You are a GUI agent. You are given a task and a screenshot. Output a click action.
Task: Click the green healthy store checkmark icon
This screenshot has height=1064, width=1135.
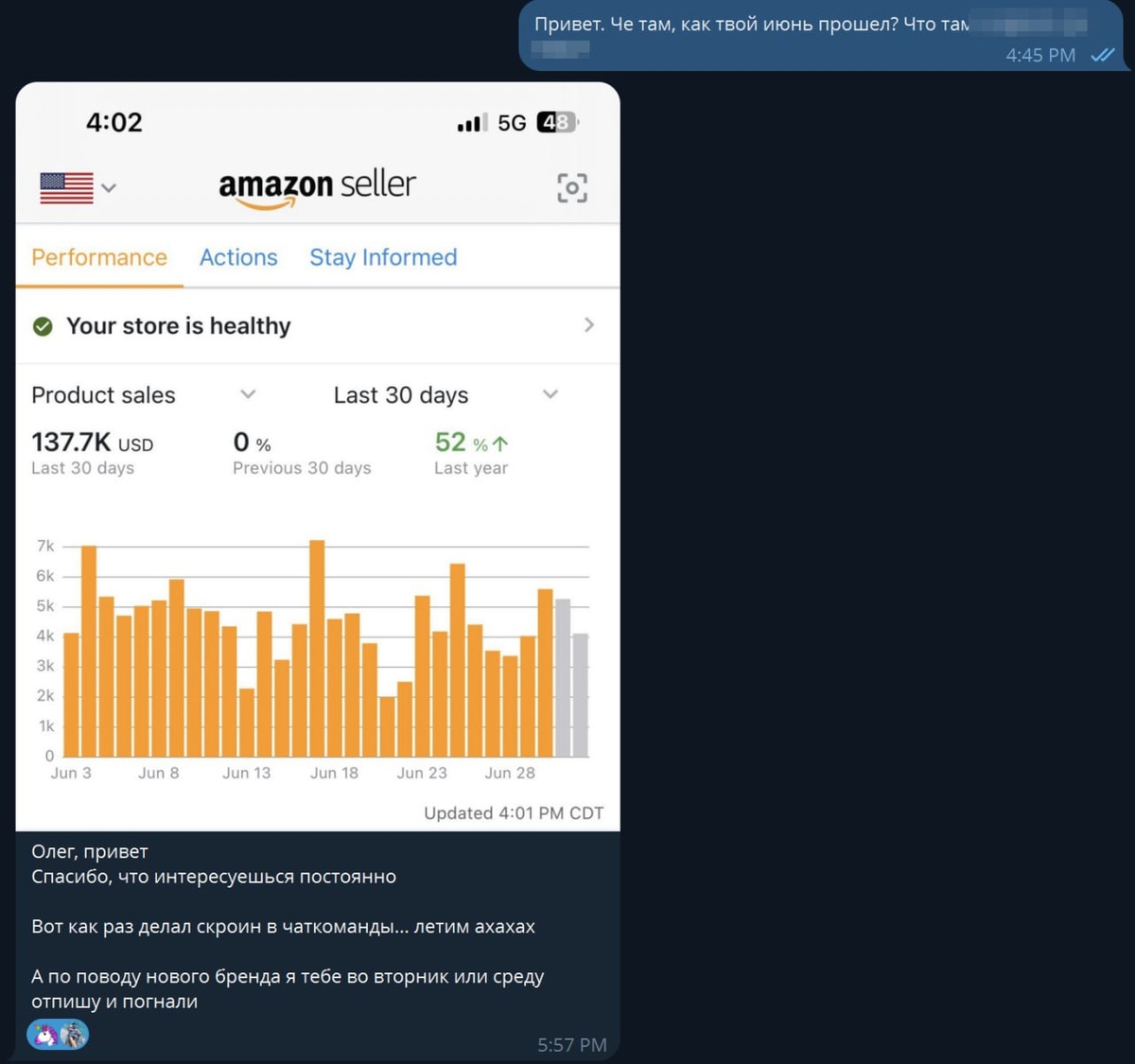click(x=43, y=326)
